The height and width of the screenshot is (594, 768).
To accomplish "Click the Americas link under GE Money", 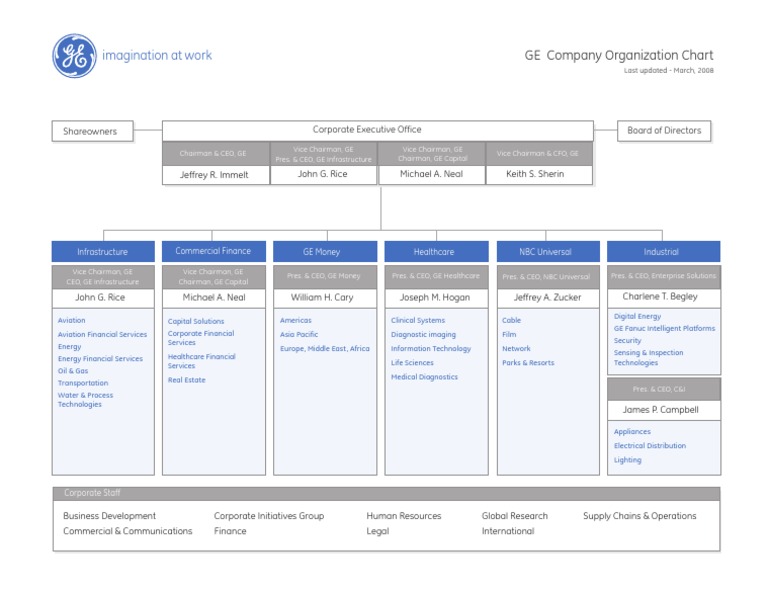I will [x=296, y=320].
